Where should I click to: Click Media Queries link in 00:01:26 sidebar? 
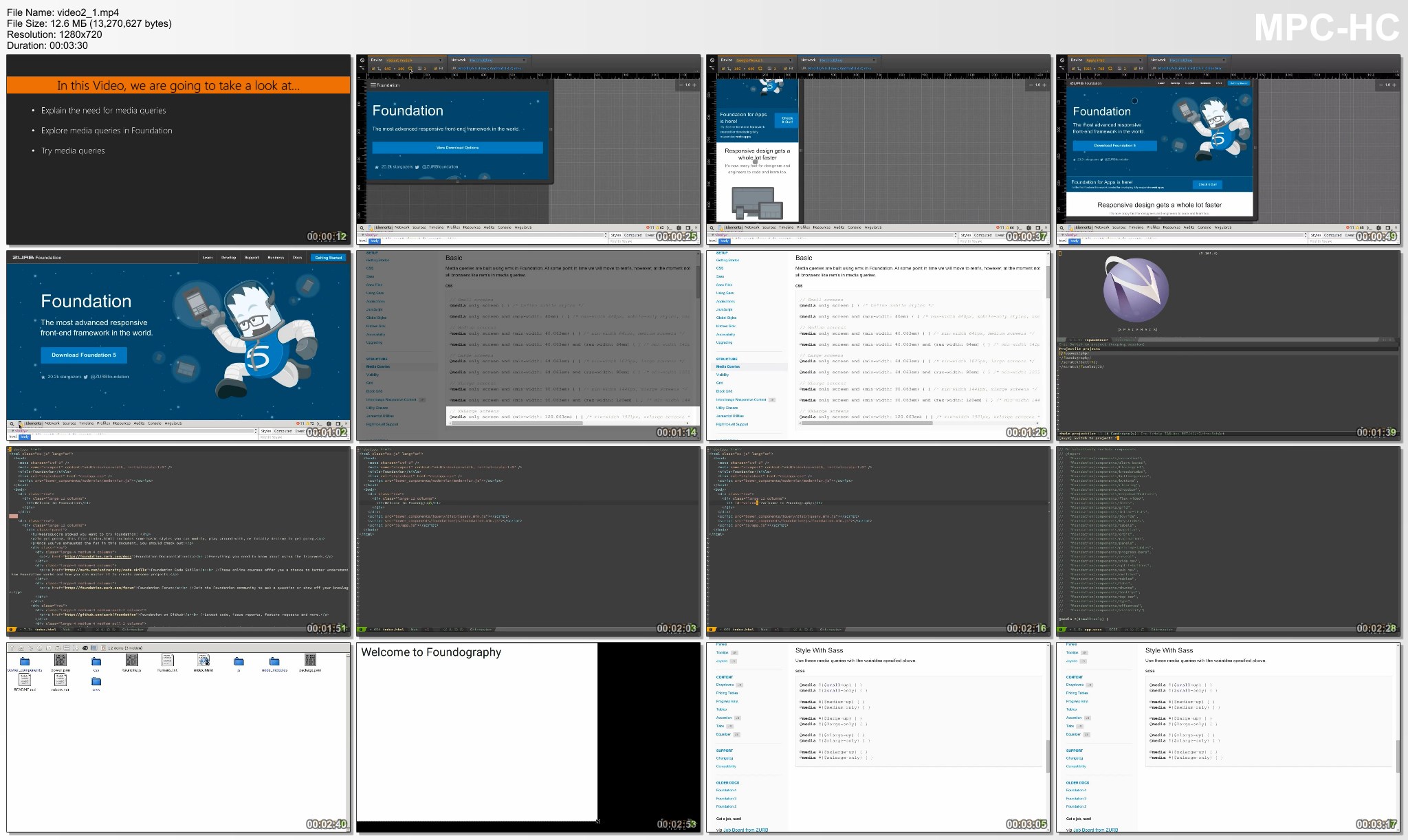click(x=728, y=366)
